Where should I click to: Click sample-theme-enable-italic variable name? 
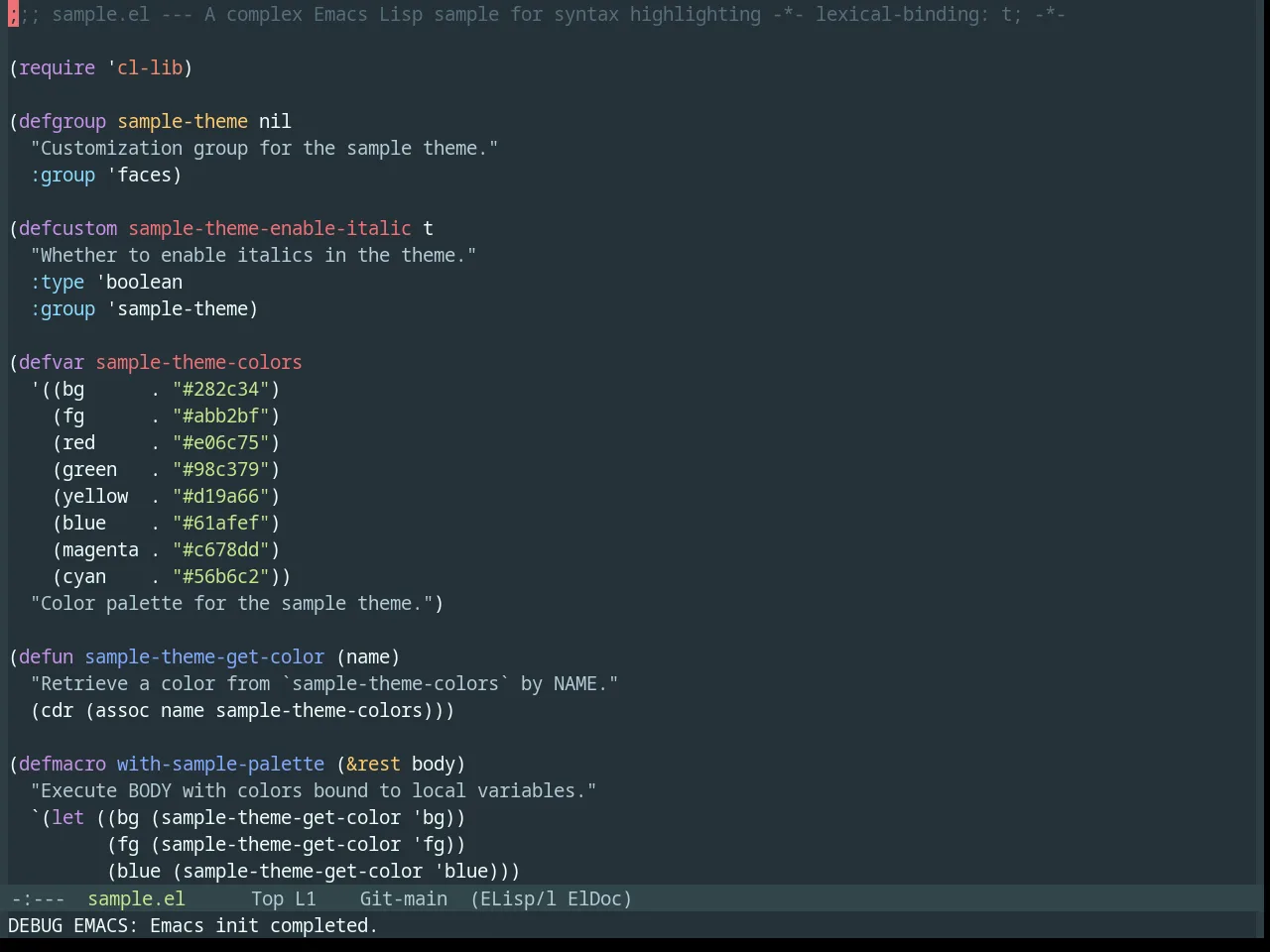(x=270, y=228)
